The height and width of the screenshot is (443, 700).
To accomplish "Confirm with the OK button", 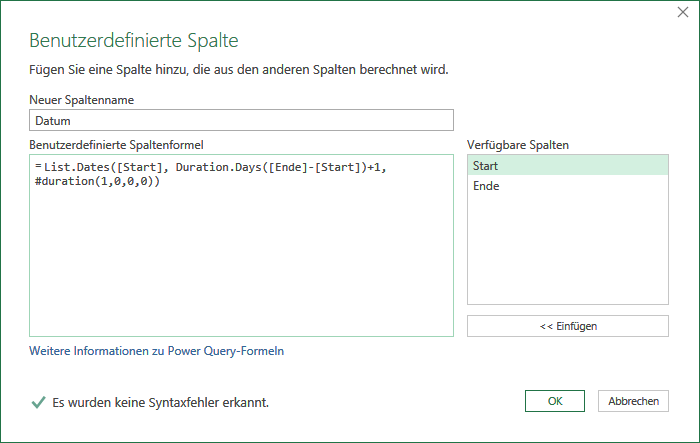I will point(555,401).
